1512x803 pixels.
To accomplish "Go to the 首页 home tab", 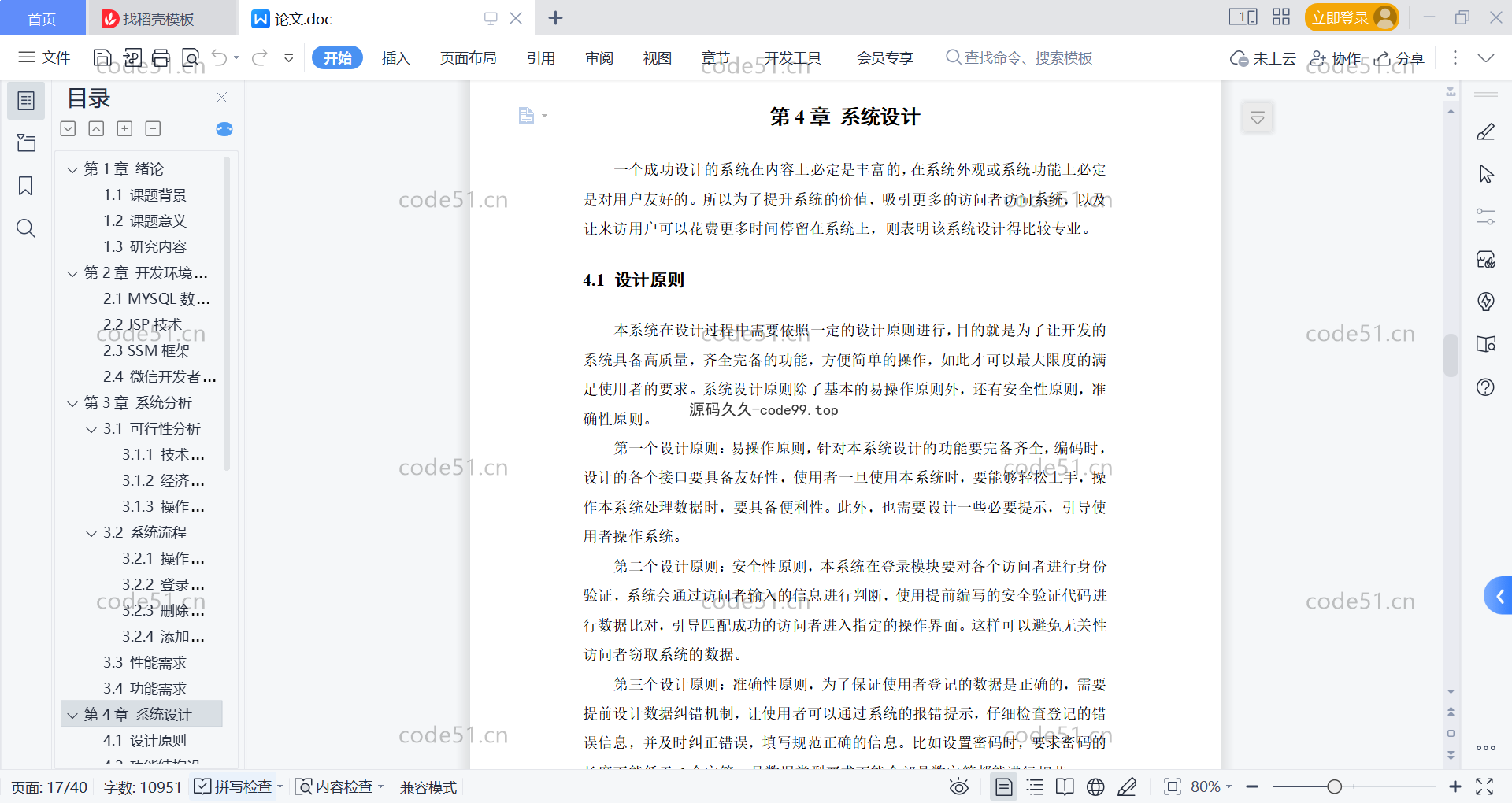I will (42, 18).
